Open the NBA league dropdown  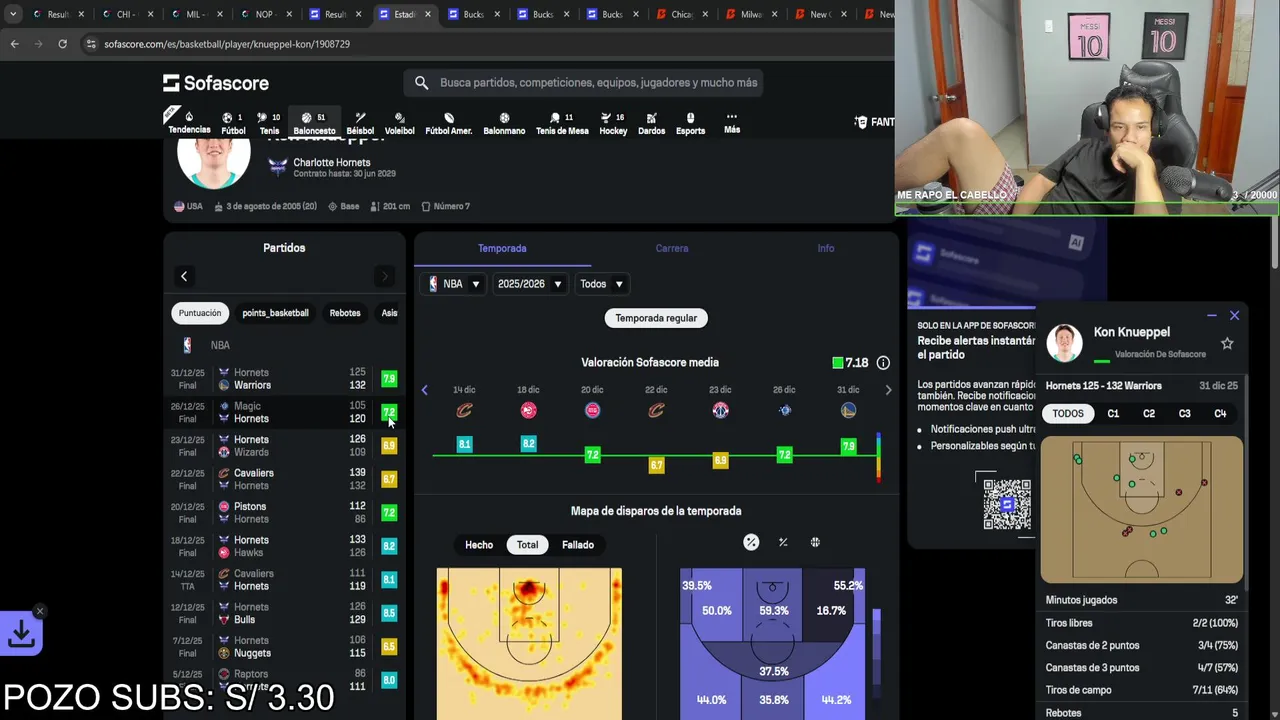(455, 284)
